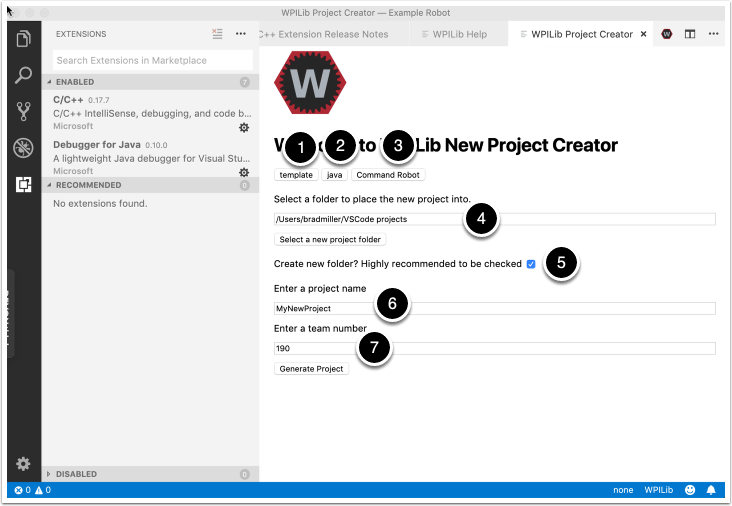Viewport: 732px width, 506px height.
Task: Switch to the WPILib Help tab
Action: pos(459,34)
